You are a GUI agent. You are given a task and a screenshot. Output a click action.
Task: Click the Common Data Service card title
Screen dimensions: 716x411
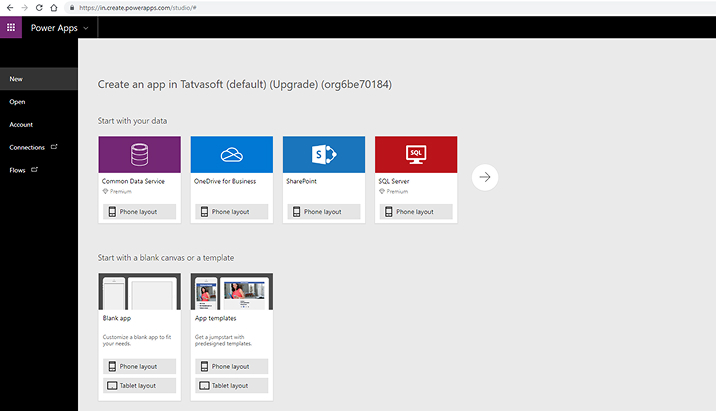(x=133, y=181)
